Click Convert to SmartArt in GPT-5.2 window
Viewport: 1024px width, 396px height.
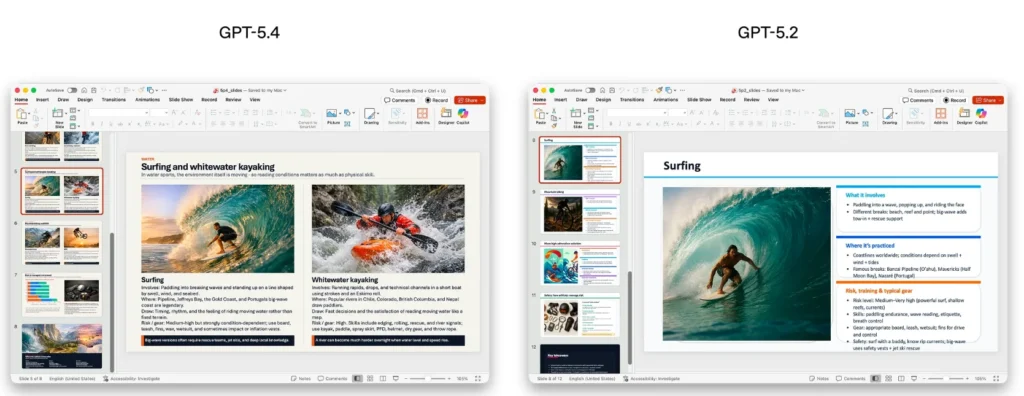826,118
